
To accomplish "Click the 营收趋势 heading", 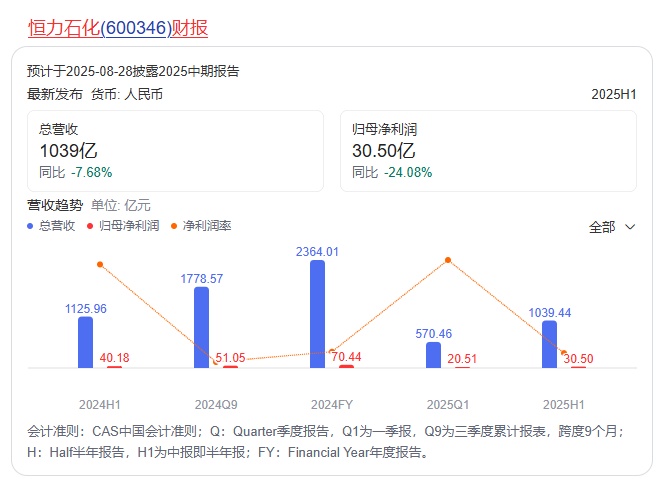I will pyautogui.click(x=55, y=205).
